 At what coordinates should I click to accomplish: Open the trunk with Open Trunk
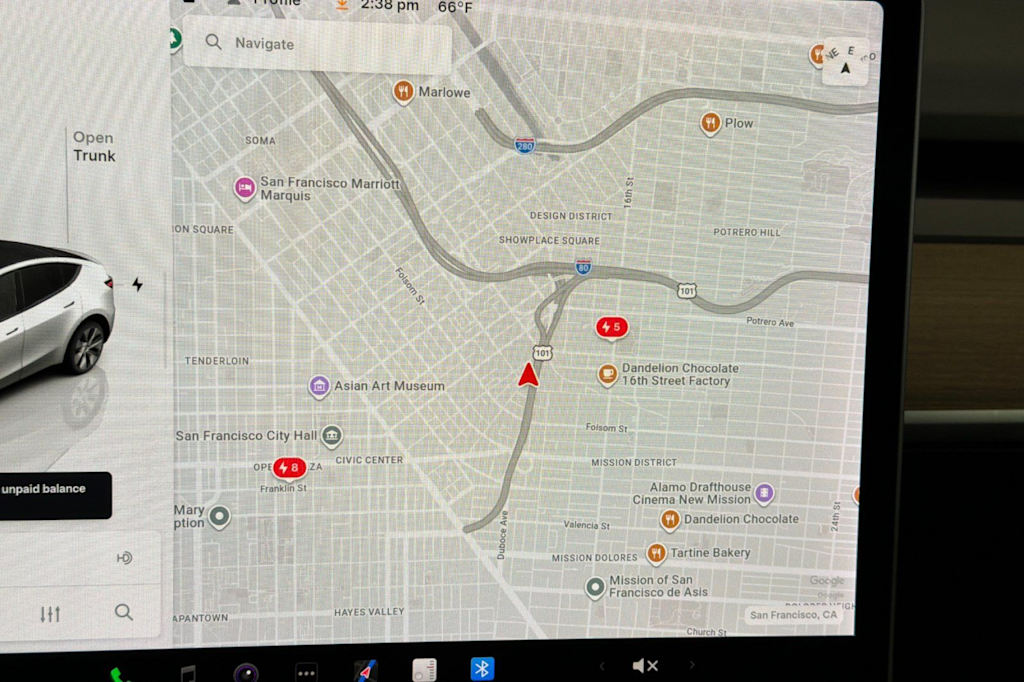pyautogui.click(x=94, y=147)
